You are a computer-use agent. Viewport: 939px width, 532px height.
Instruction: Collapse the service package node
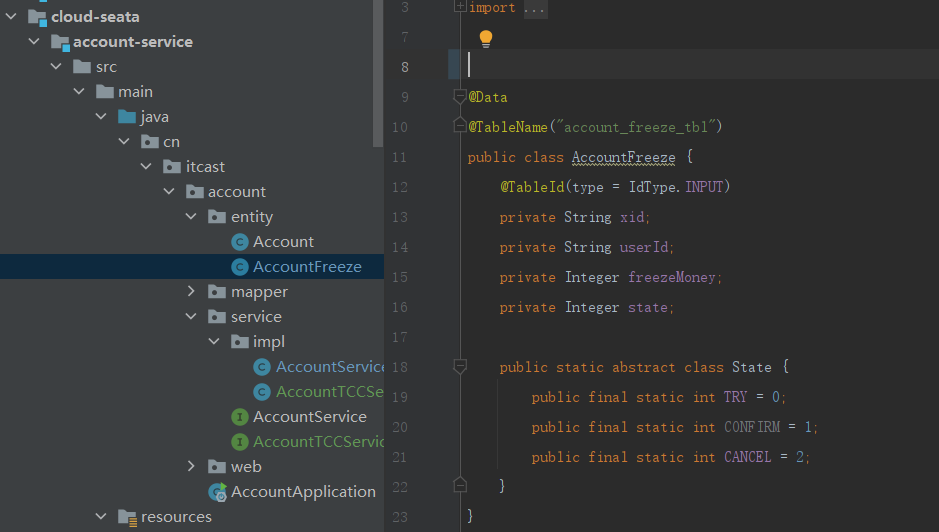191,316
